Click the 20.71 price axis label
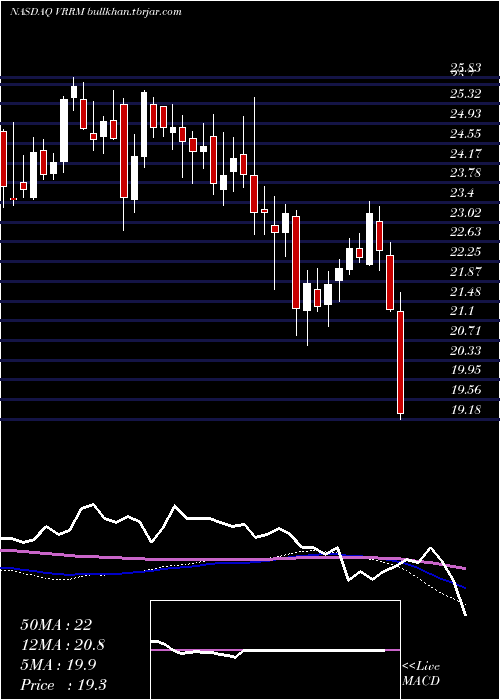 tap(466, 331)
